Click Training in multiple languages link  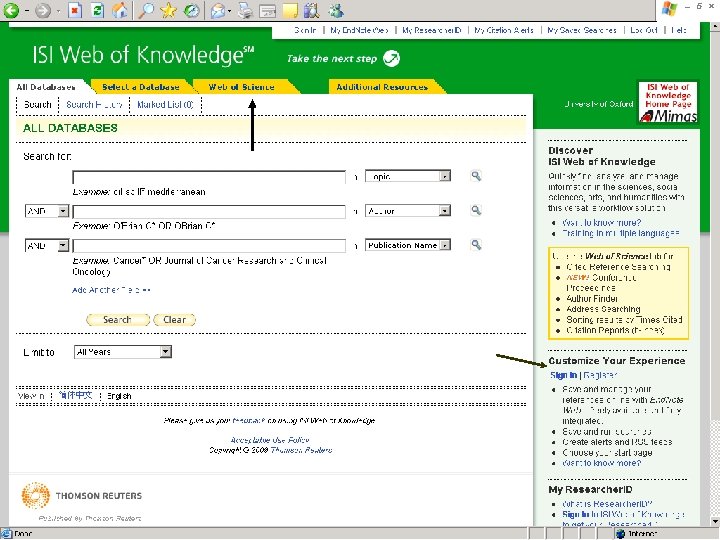click(x=621, y=233)
